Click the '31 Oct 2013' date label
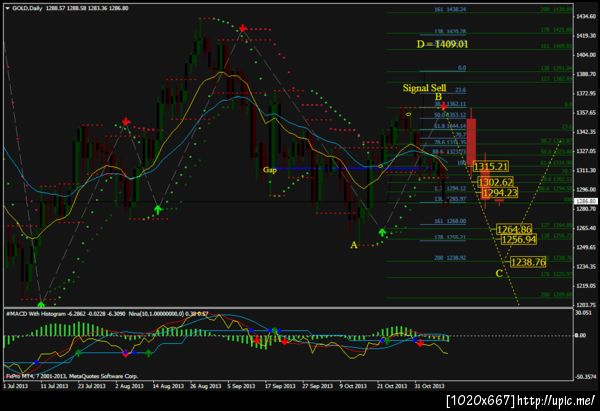 pyautogui.click(x=429, y=386)
